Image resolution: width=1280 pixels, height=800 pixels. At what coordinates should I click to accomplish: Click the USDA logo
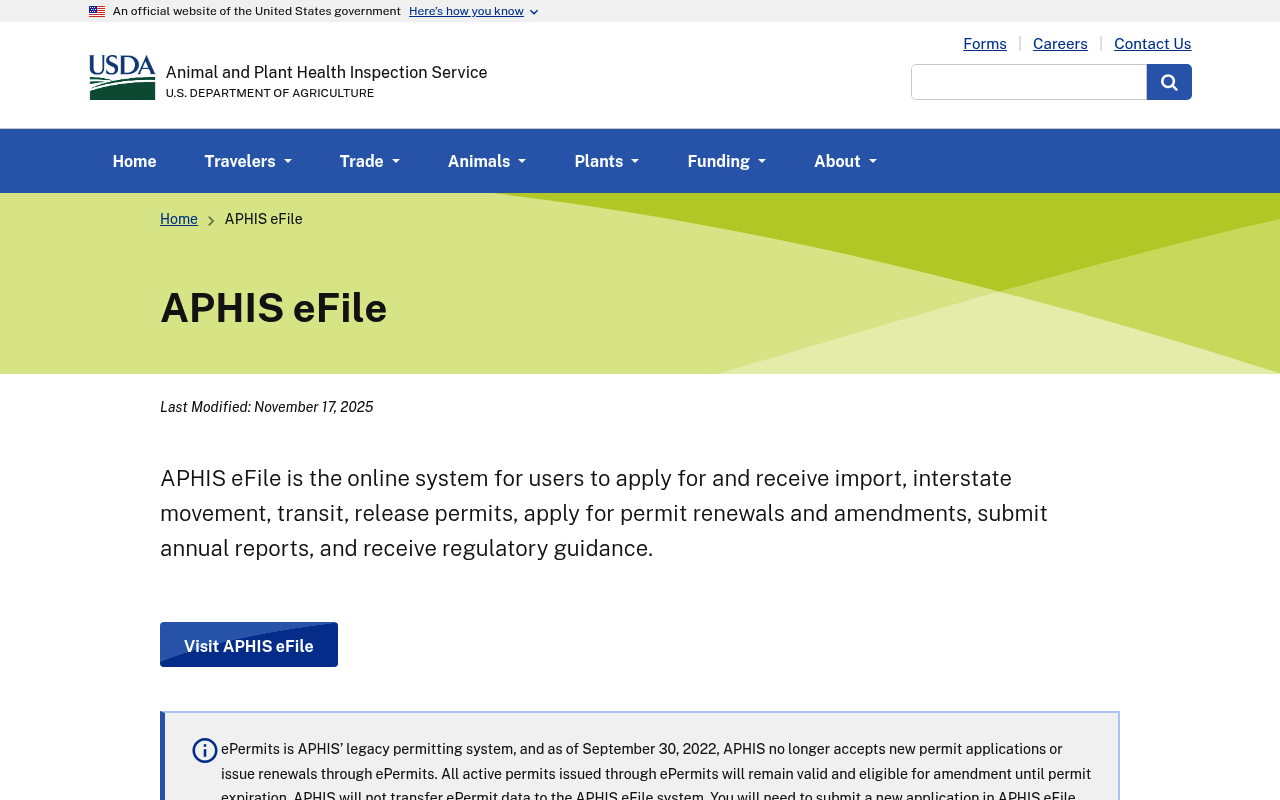click(122, 77)
